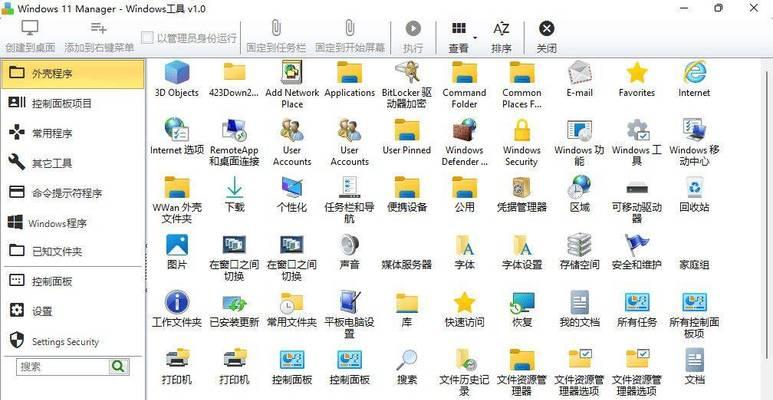
Task: Switch to 命令提示符程序 category
Action: click(72, 193)
